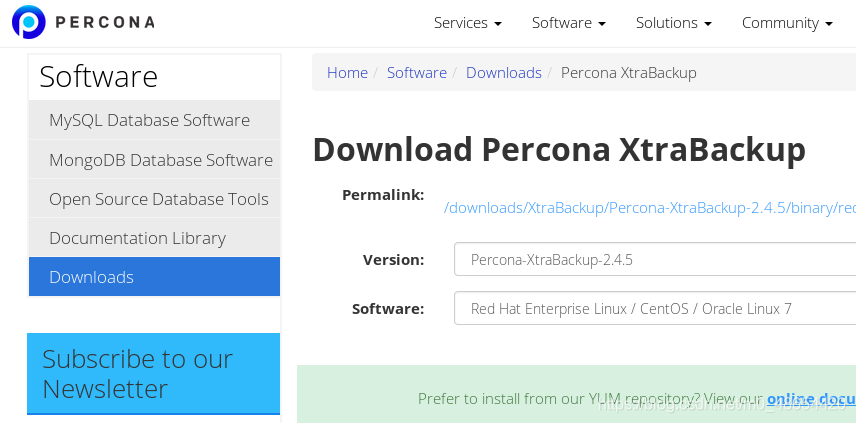
Task: Follow the XtraBackup permalink URL
Action: [650, 208]
